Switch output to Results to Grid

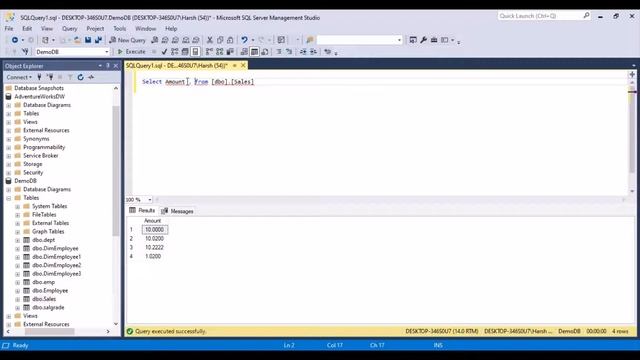254,52
